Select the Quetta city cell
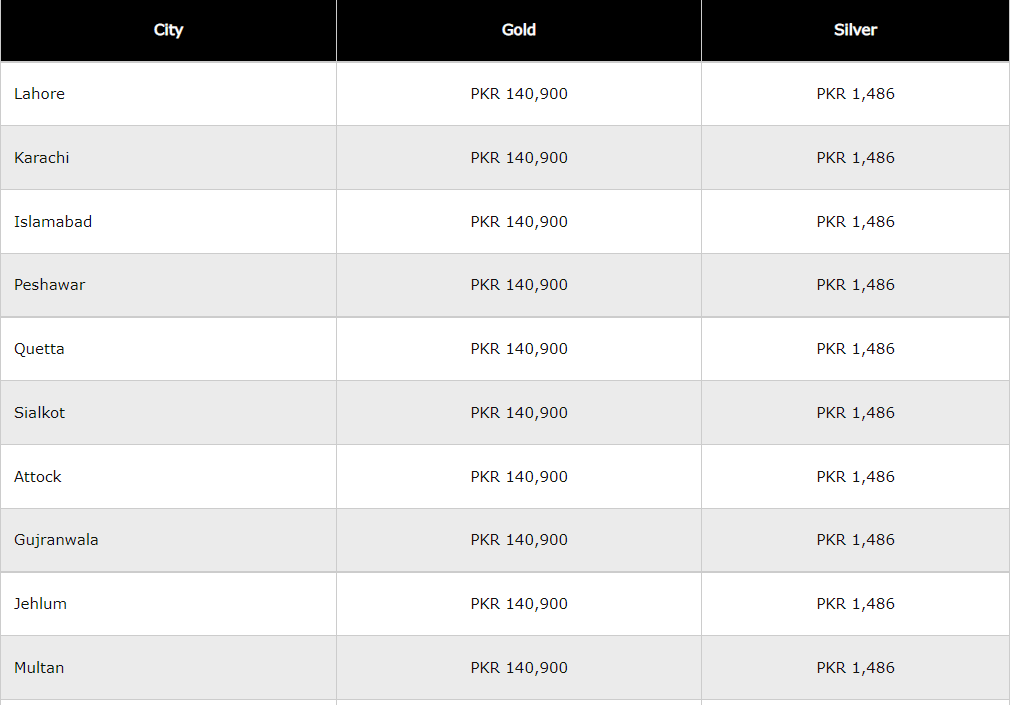This screenshot has width=1012, height=705. 39,349
